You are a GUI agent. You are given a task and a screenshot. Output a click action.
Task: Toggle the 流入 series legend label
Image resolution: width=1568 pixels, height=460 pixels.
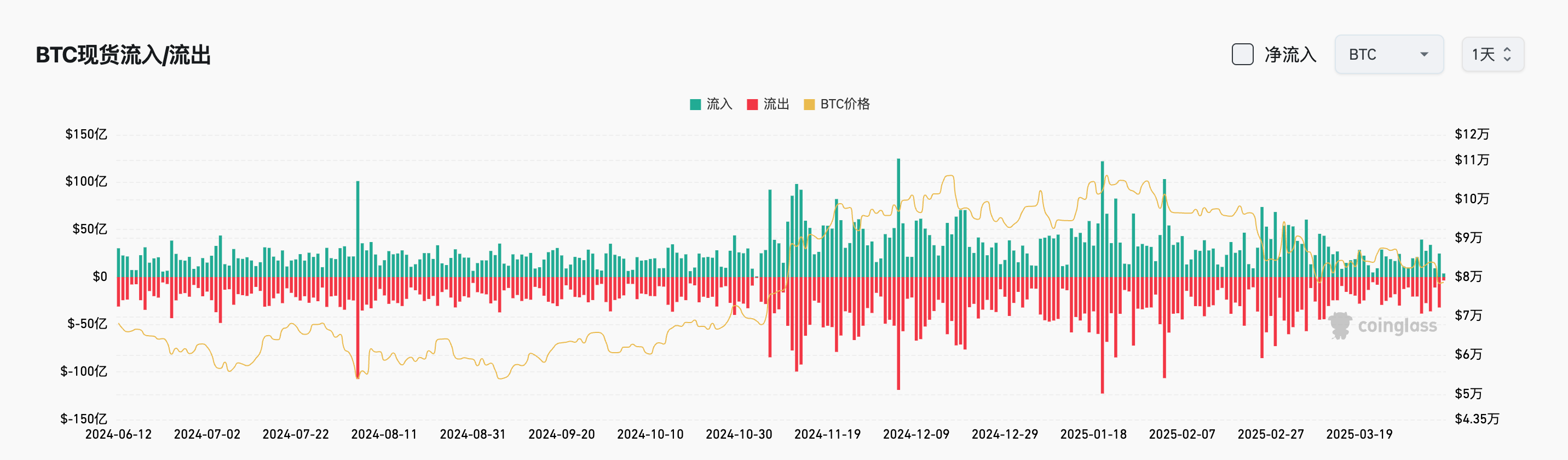coord(719,104)
